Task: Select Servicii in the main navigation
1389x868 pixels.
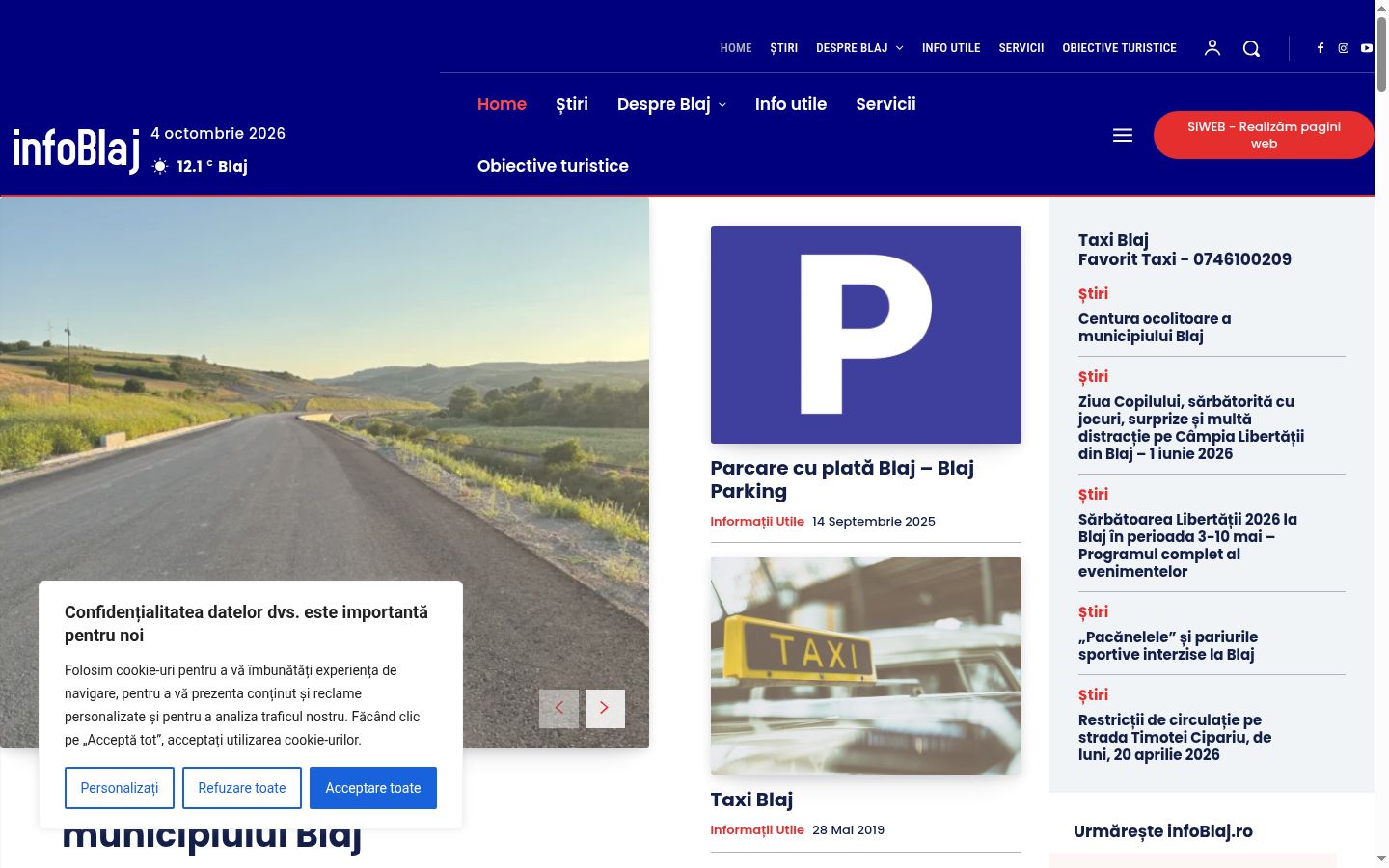Action: 885,104
